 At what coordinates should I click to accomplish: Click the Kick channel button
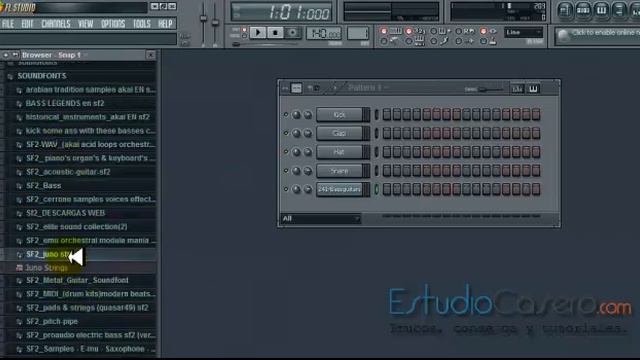[339, 115]
